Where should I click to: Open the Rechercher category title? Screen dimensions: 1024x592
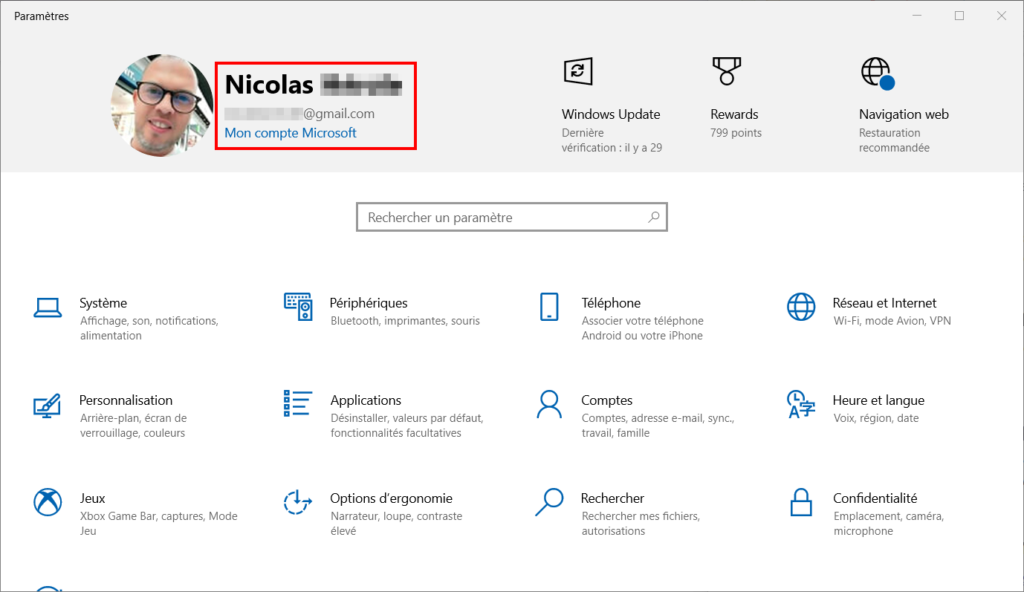613,498
